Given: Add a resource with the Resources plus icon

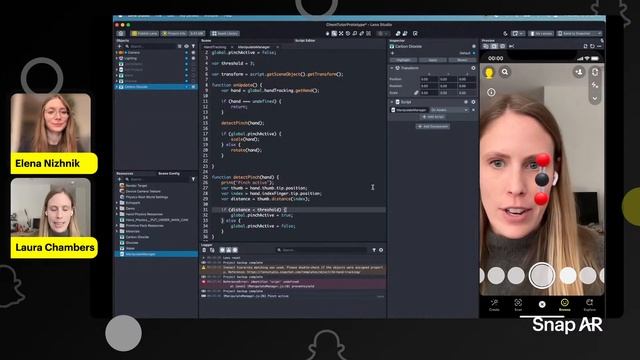Looking at the screenshot, I should coord(120,179).
